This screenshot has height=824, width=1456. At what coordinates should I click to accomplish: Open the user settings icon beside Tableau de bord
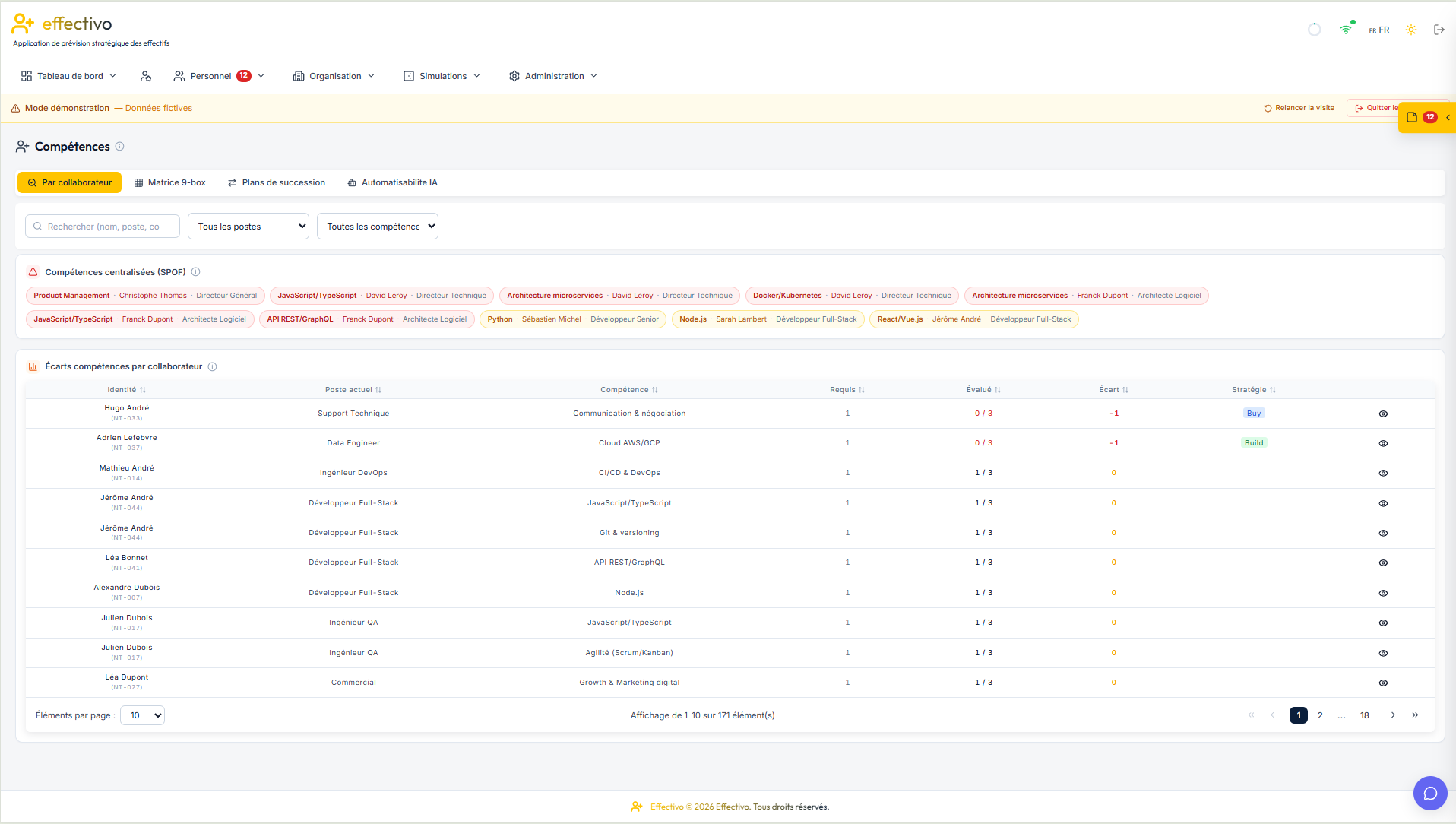146,76
